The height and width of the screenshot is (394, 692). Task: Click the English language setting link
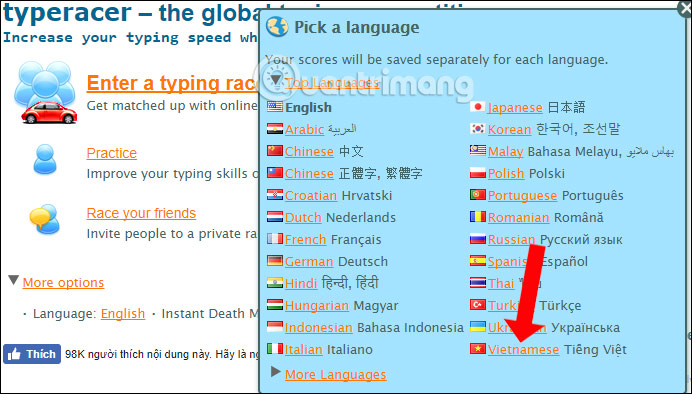point(123,314)
